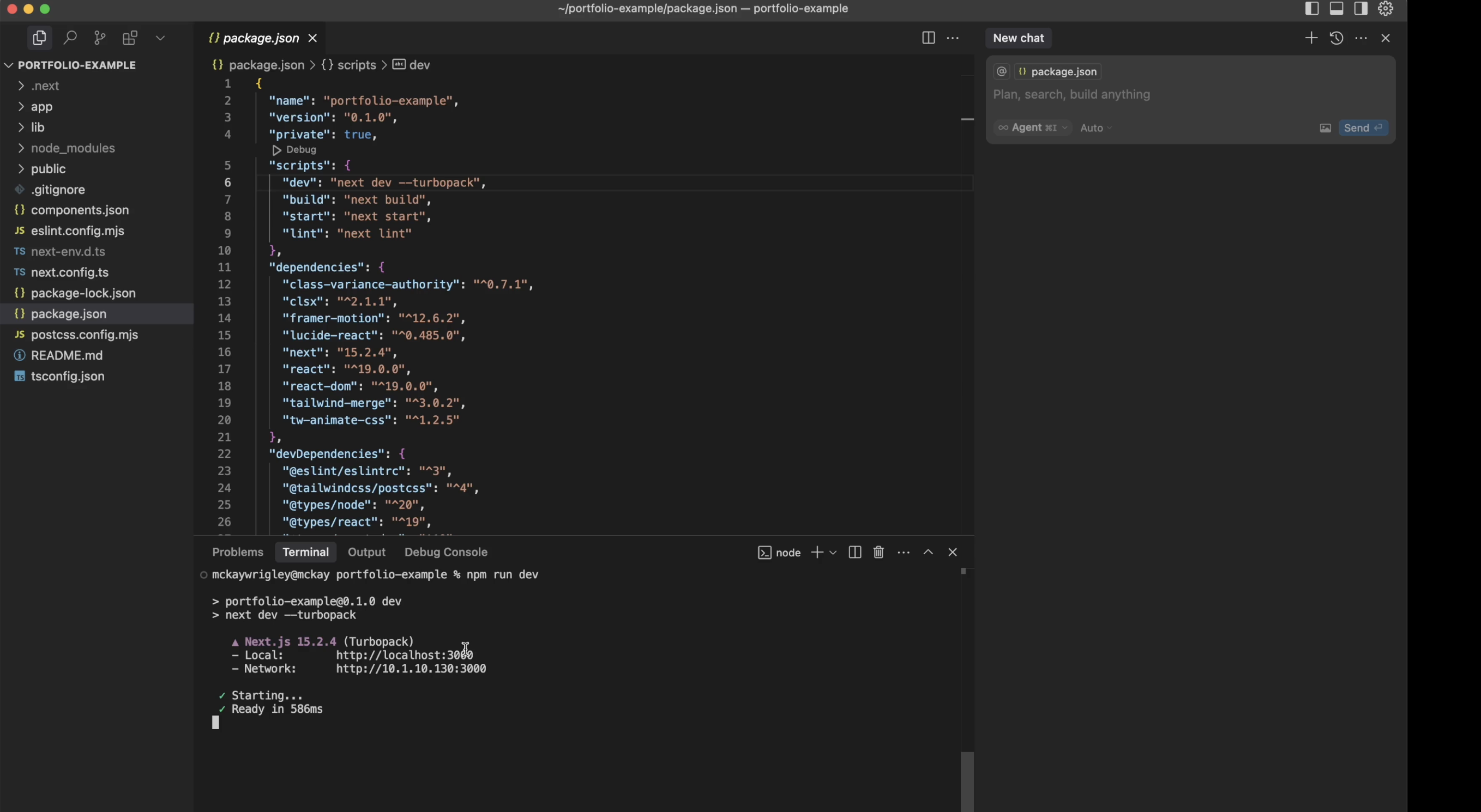Image resolution: width=1481 pixels, height=812 pixels.
Task: Open the Auto model dropdown
Action: [1096, 128]
